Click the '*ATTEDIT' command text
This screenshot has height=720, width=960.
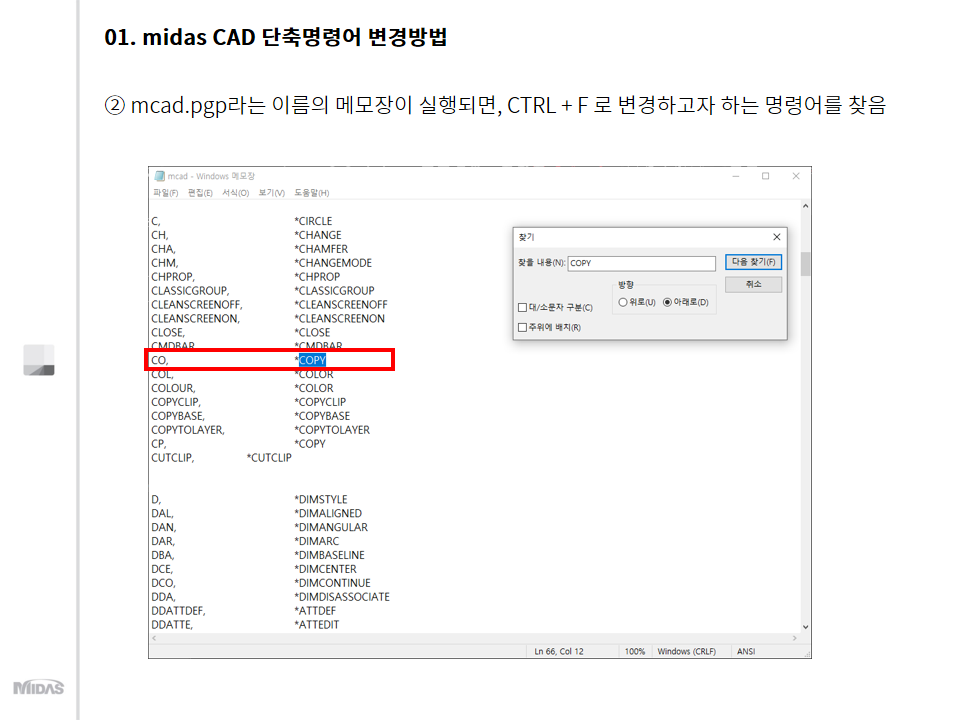(x=317, y=625)
